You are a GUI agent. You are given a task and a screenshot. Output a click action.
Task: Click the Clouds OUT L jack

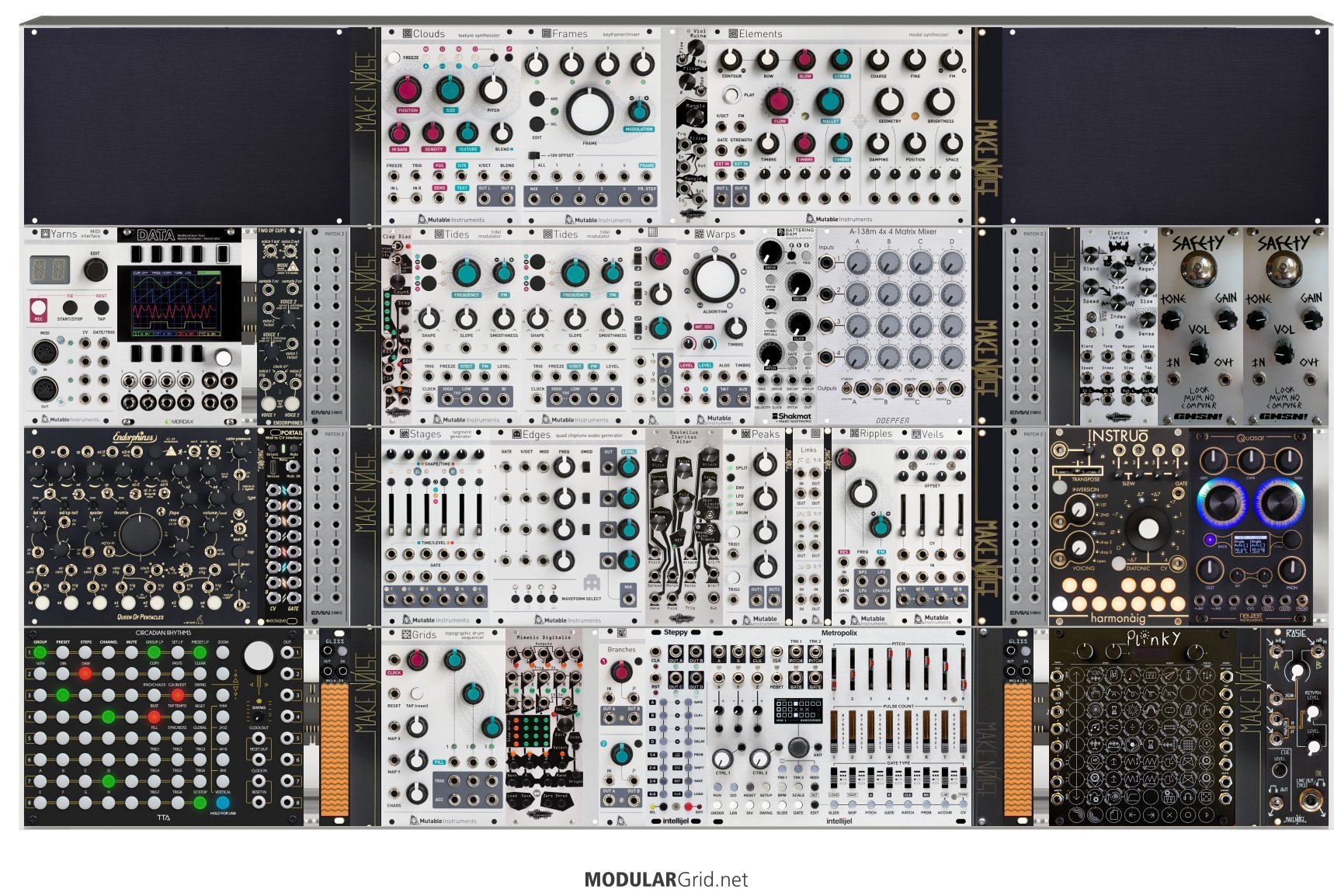(x=485, y=198)
